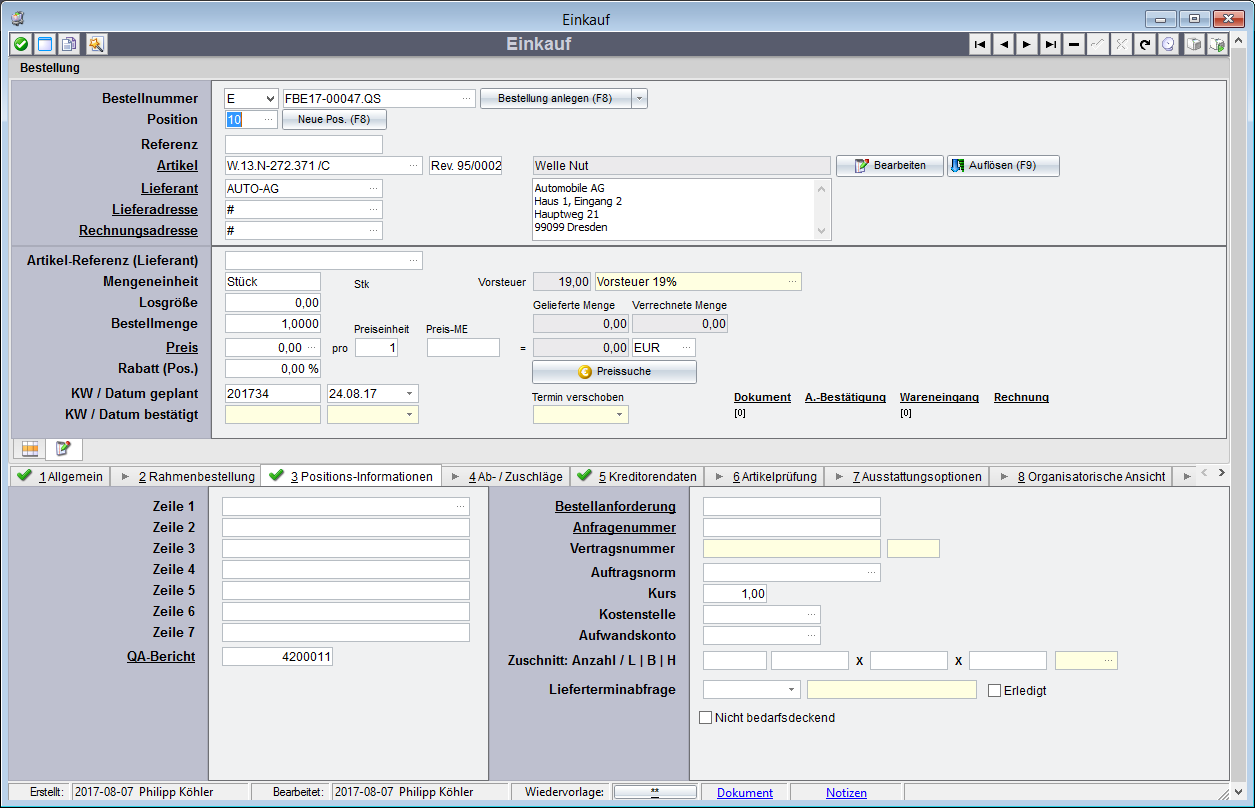
Task: Open lookup dots in Position field
Action: pos(268,119)
